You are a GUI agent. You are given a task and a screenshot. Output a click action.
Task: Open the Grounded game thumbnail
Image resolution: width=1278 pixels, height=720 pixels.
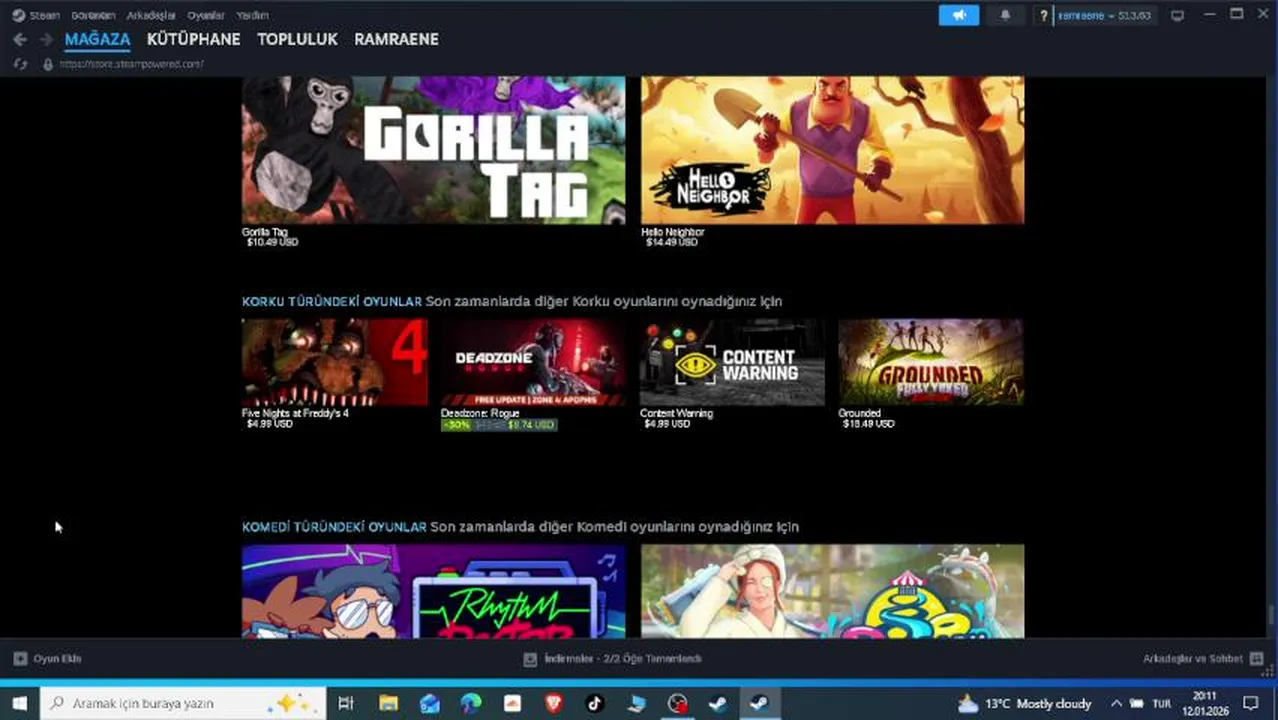931,362
